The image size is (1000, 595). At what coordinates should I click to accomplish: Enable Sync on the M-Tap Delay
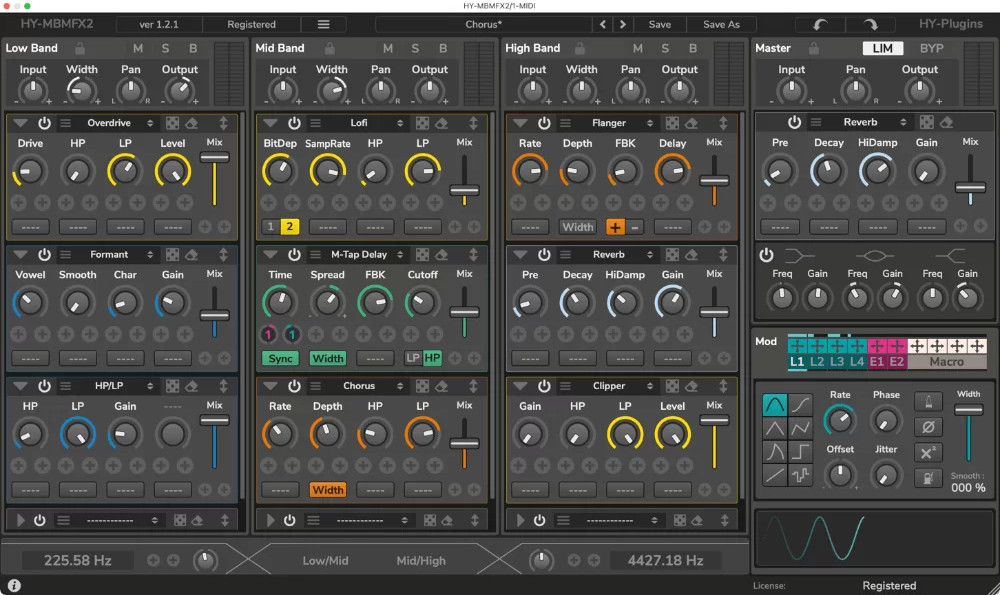[x=280, y=358]
